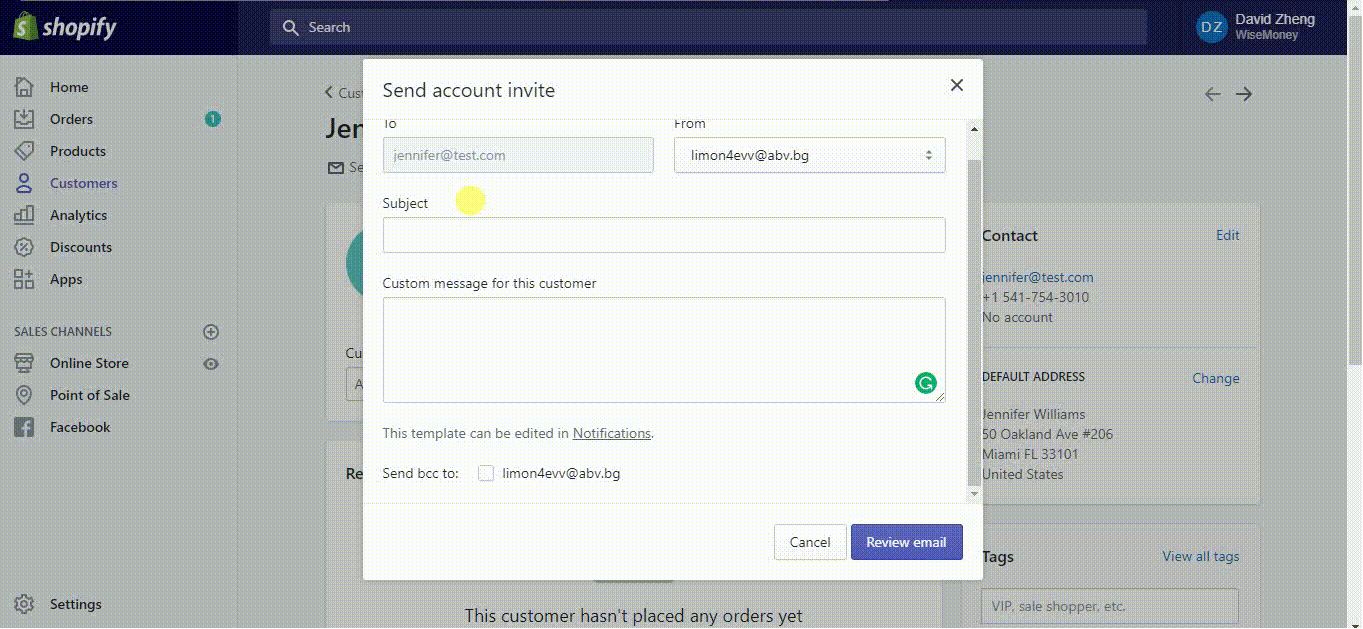Click the Review email button
The image size is (1363, 629).
[906, 542]
